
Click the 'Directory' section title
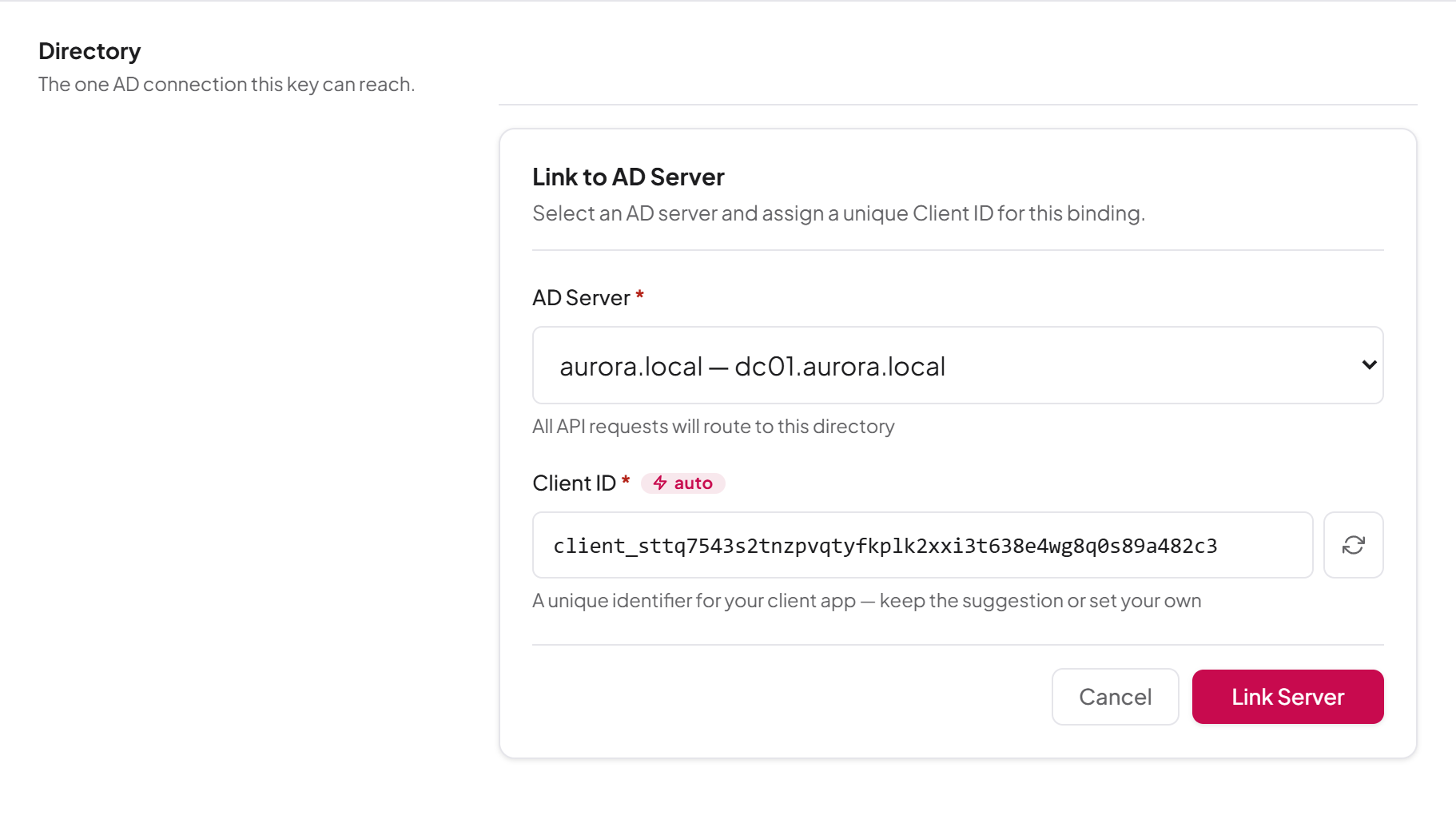[x=90, y=51]
